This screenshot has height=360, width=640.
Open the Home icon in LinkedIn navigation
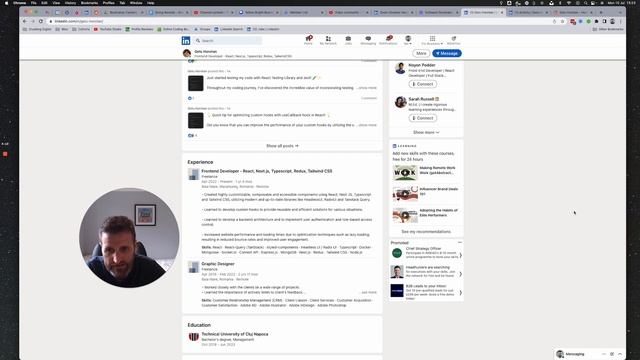[309, 40]
